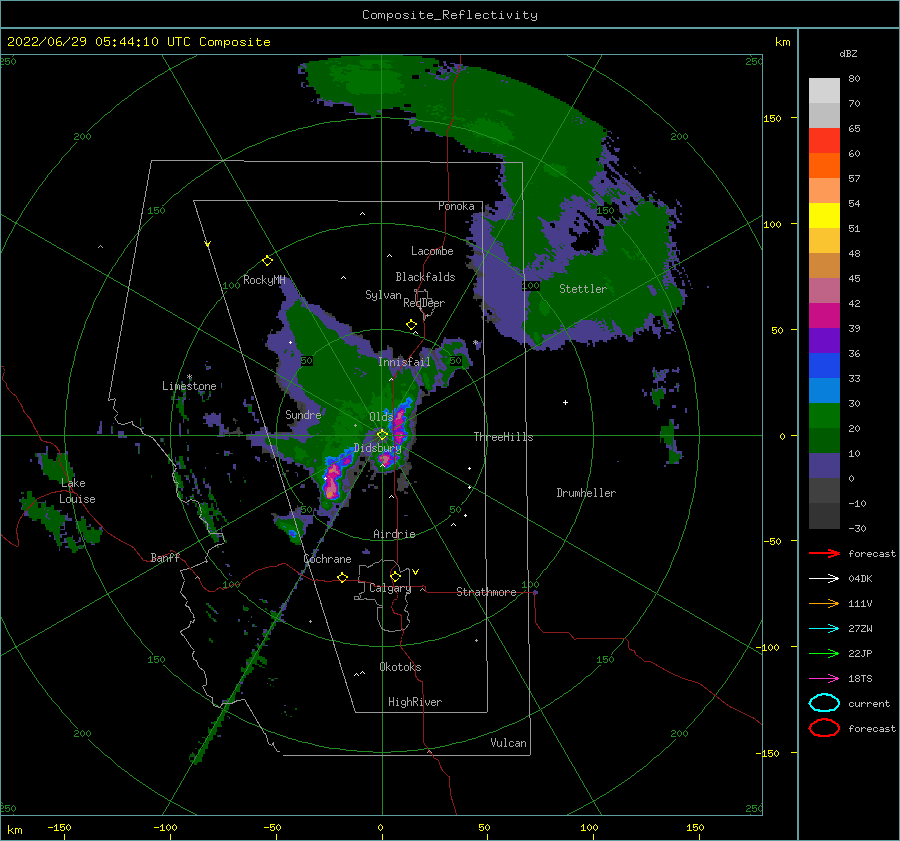Image resolution: width=900 pixels, height=841 pixels.
Task: Click the 18TS text in legend
Action: pos(860,679)
